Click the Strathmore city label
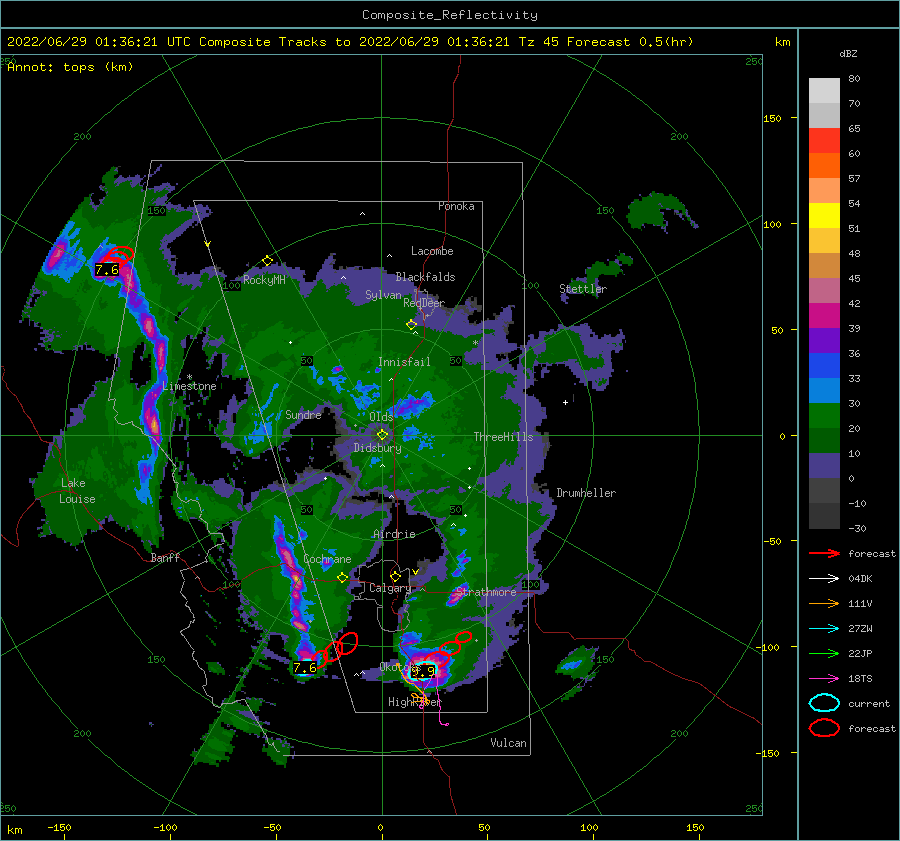This screenshot has height=841, width=900. tap(486, 592)
